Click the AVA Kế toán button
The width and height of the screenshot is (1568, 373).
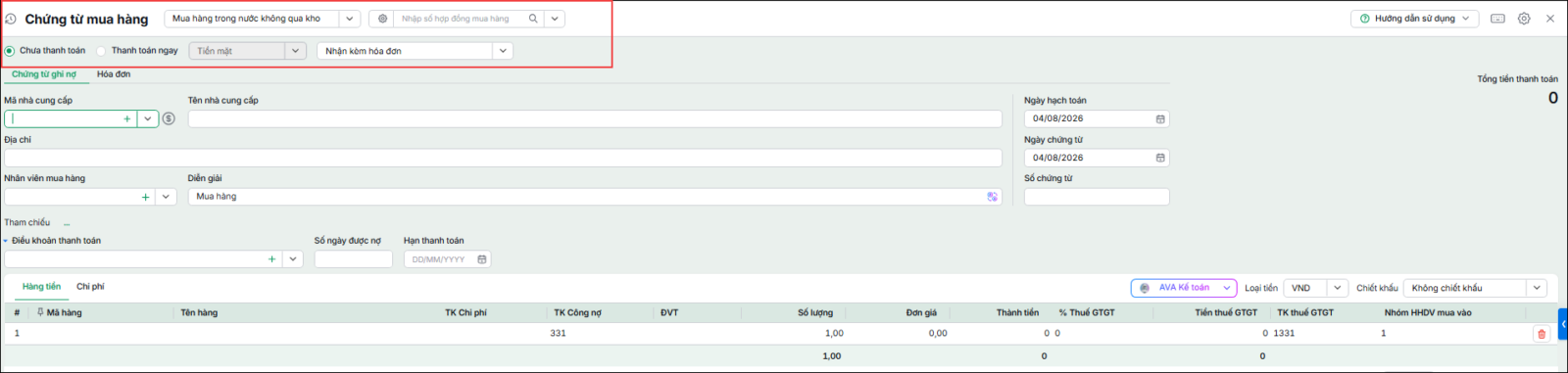pos(1184,288)
